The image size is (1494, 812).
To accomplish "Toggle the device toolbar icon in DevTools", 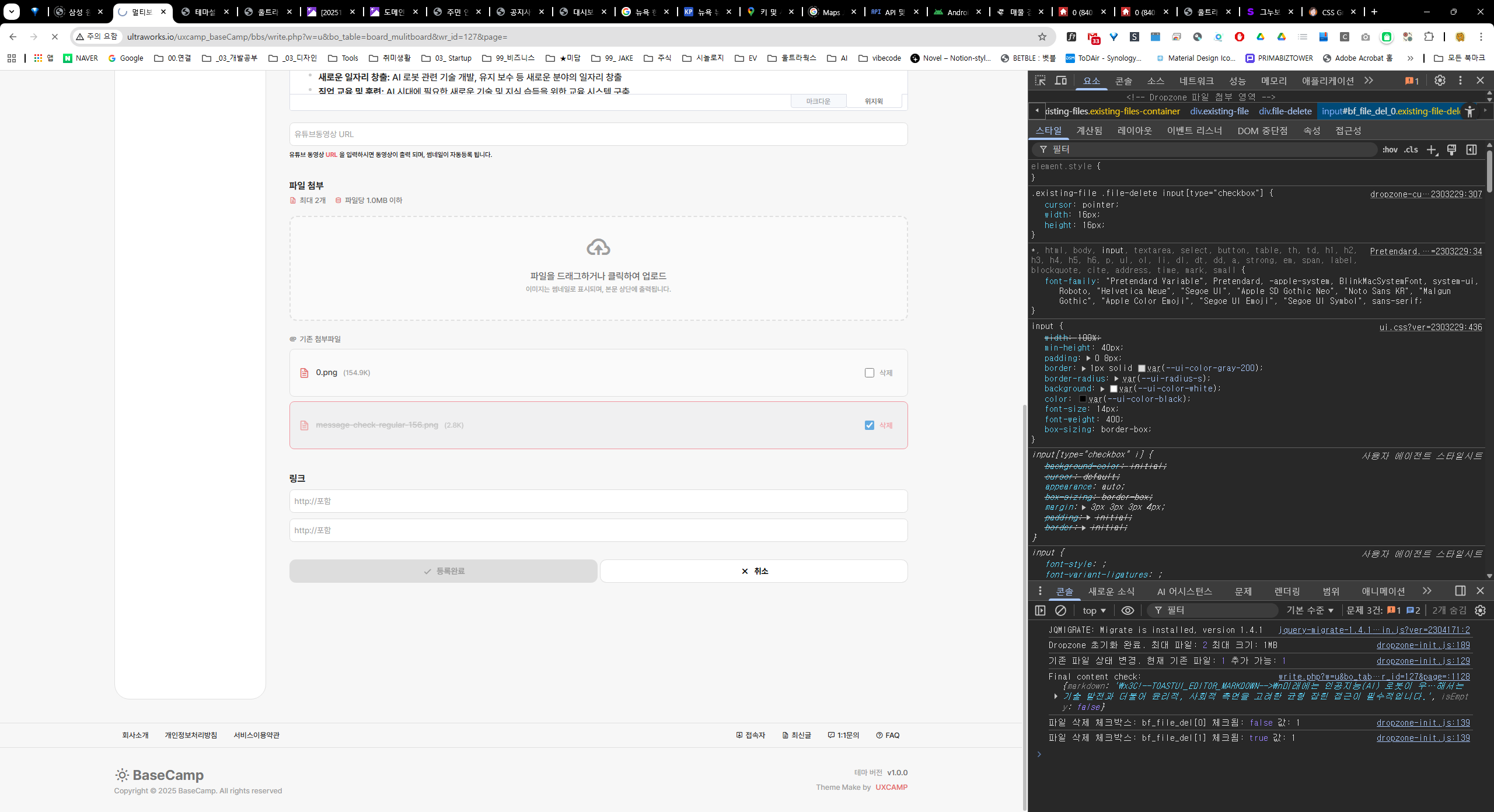I will (x=1060, y=80).
